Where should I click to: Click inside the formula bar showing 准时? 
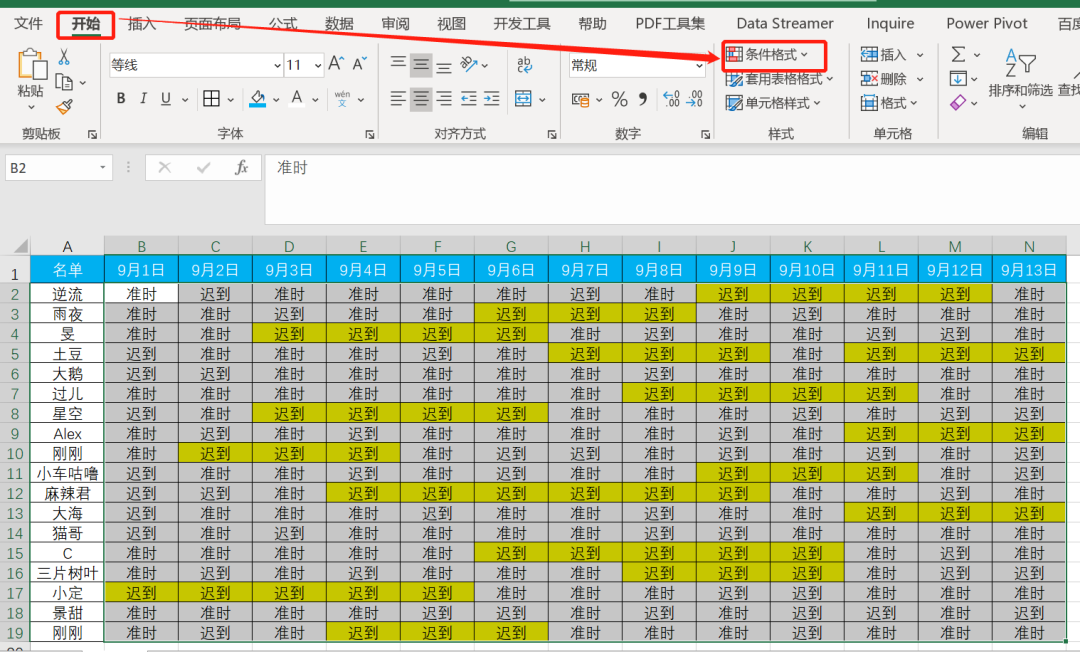(672, 189)
